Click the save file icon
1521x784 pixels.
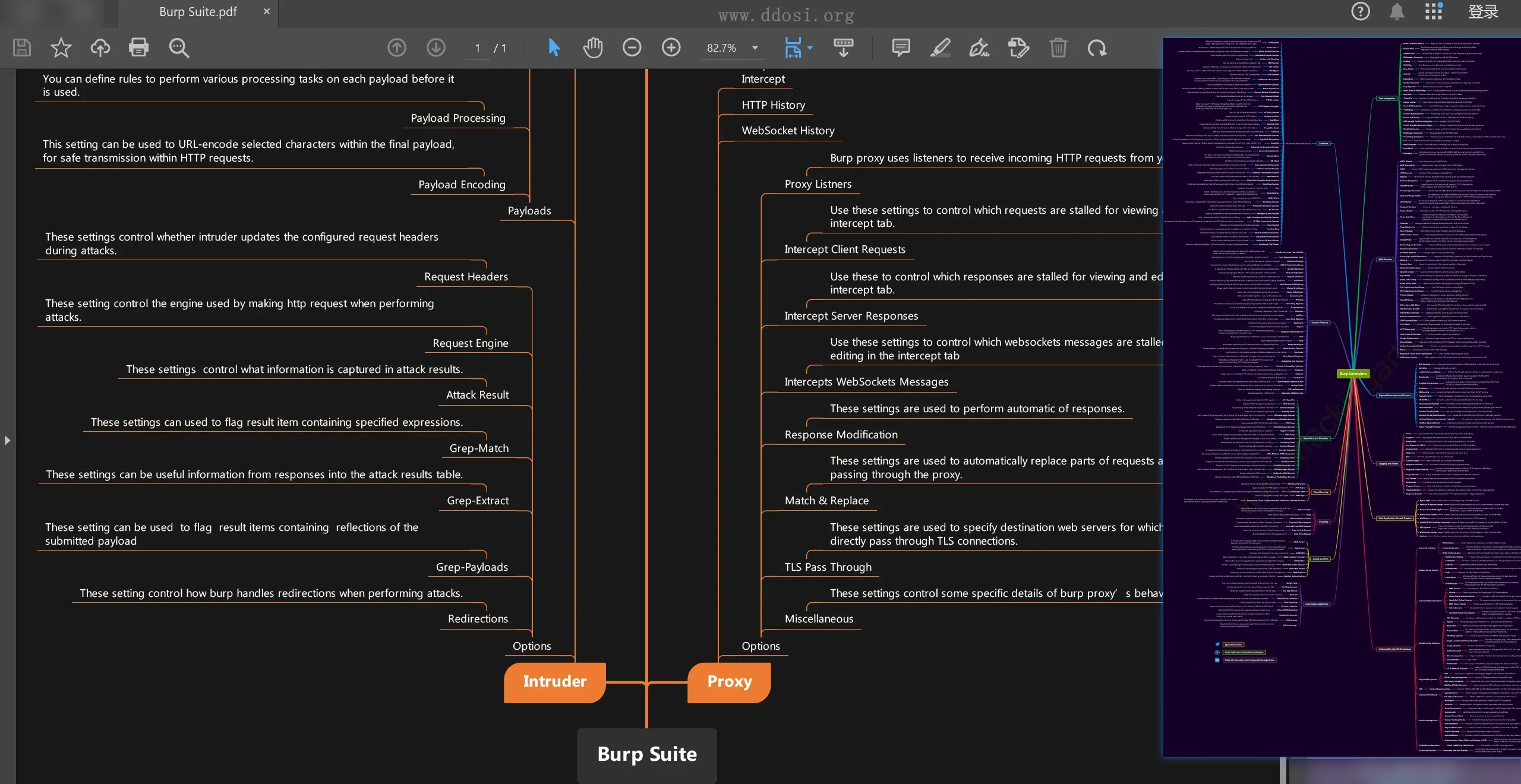click(x=22, y=48)
